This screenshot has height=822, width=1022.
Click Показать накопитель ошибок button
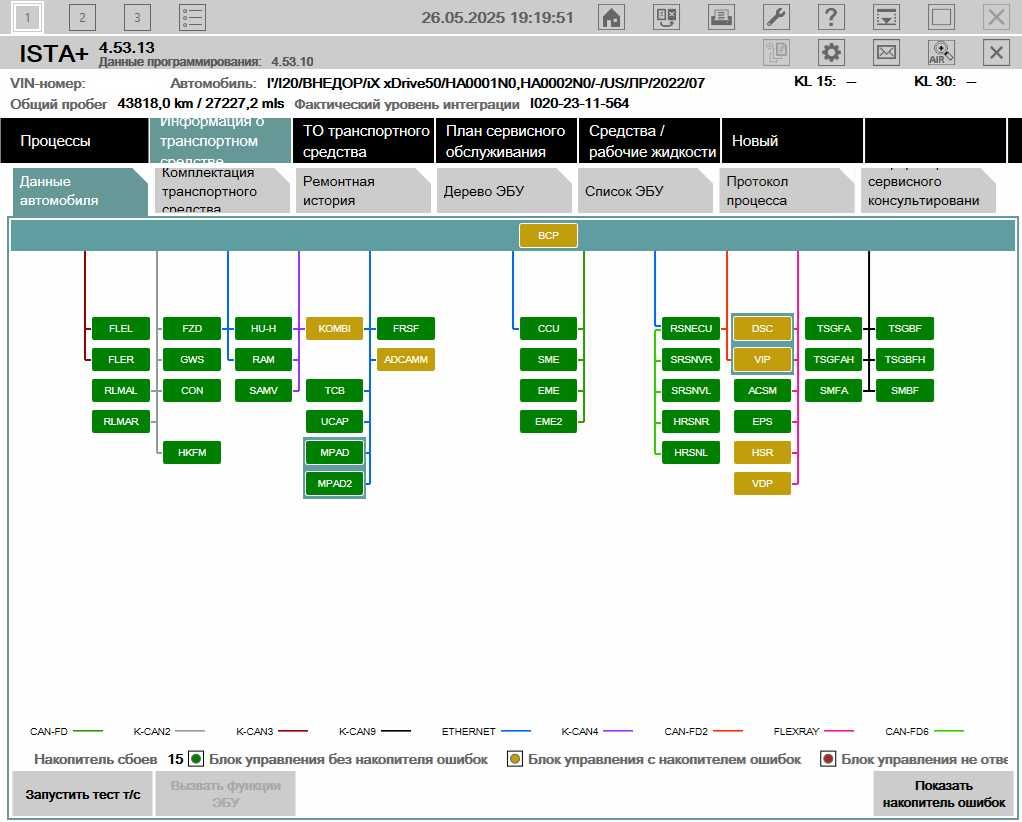coord(943,794)
